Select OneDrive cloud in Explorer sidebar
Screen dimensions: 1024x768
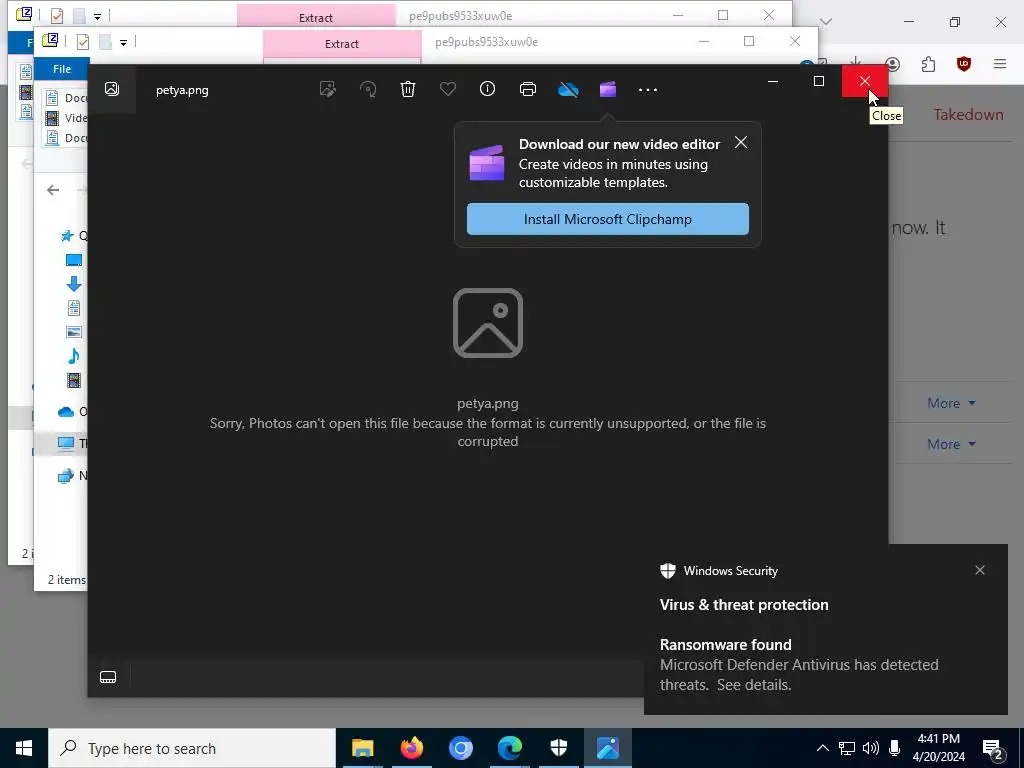click(x=66, y=411)
